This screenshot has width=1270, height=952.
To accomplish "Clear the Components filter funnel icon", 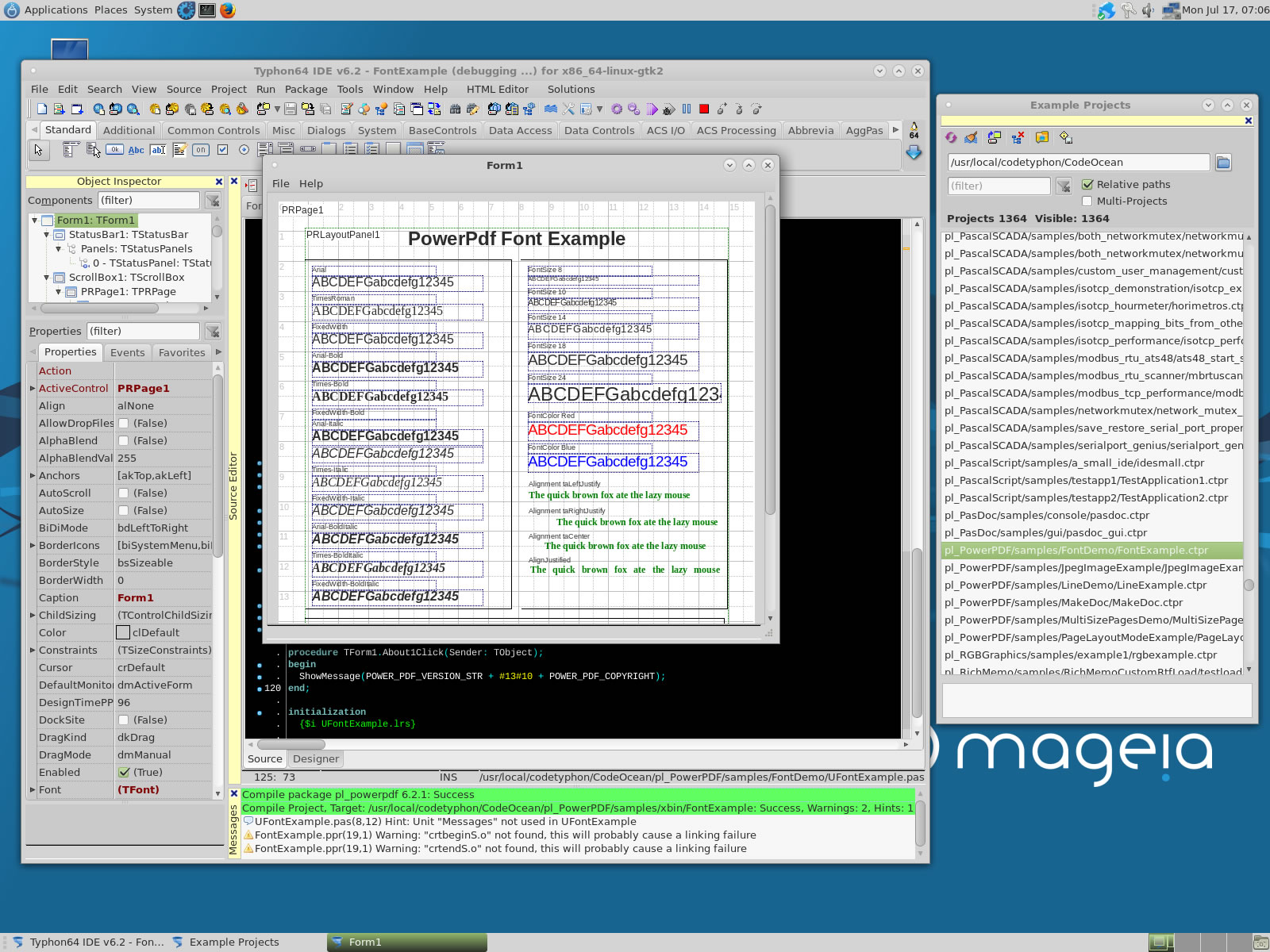I will click(x=213, y=200).
